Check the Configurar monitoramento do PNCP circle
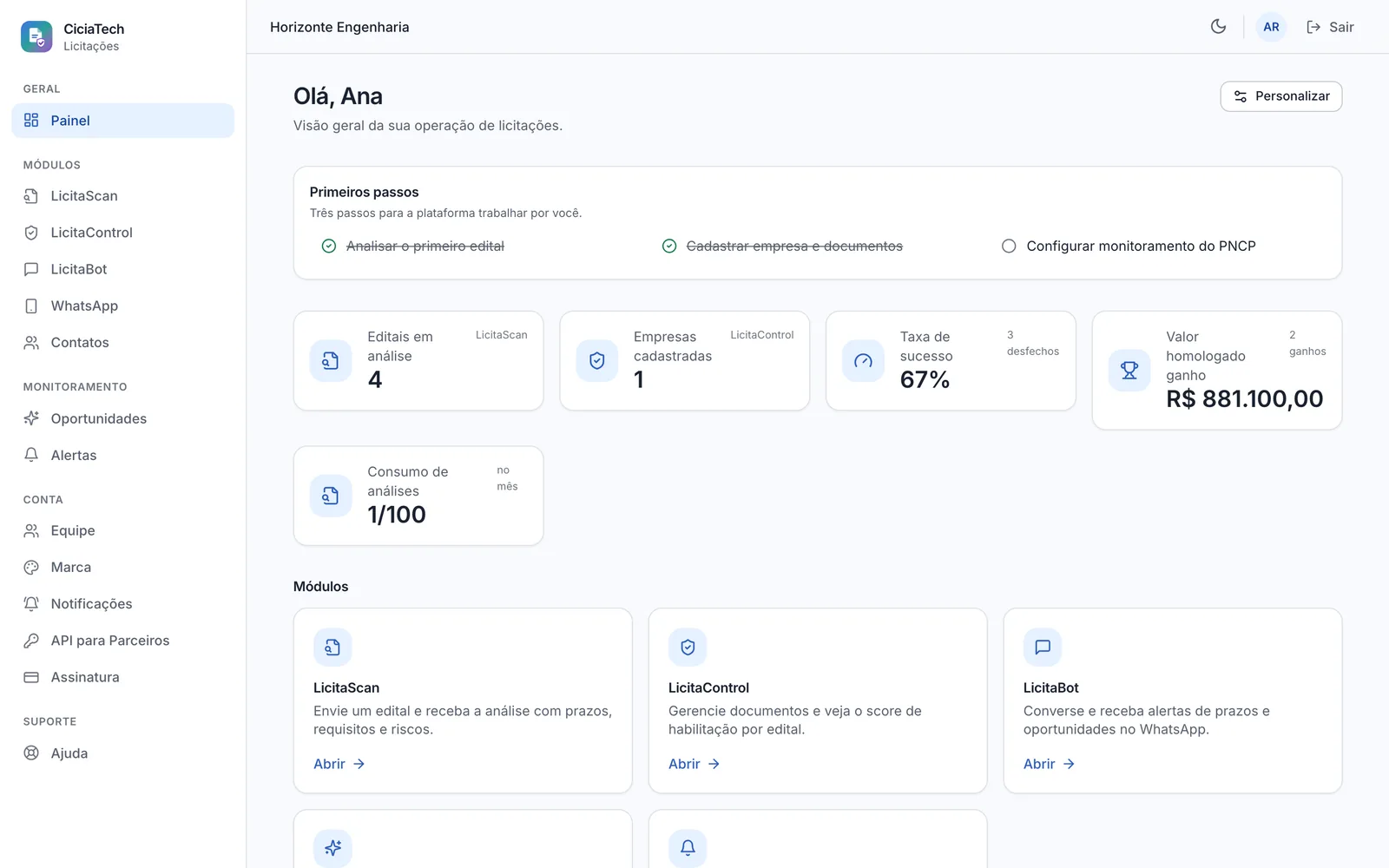The width and height of the screenshot is (1389, 868). pyautogui.click(x=1009, y=247)
